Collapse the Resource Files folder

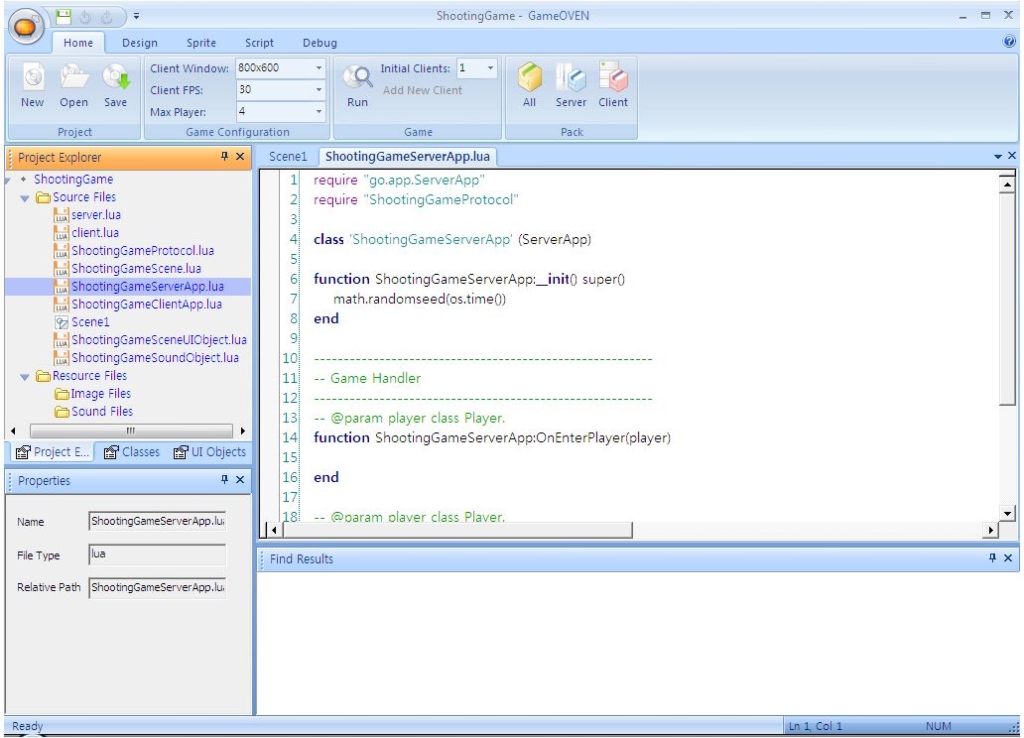(x=24, y=376)
